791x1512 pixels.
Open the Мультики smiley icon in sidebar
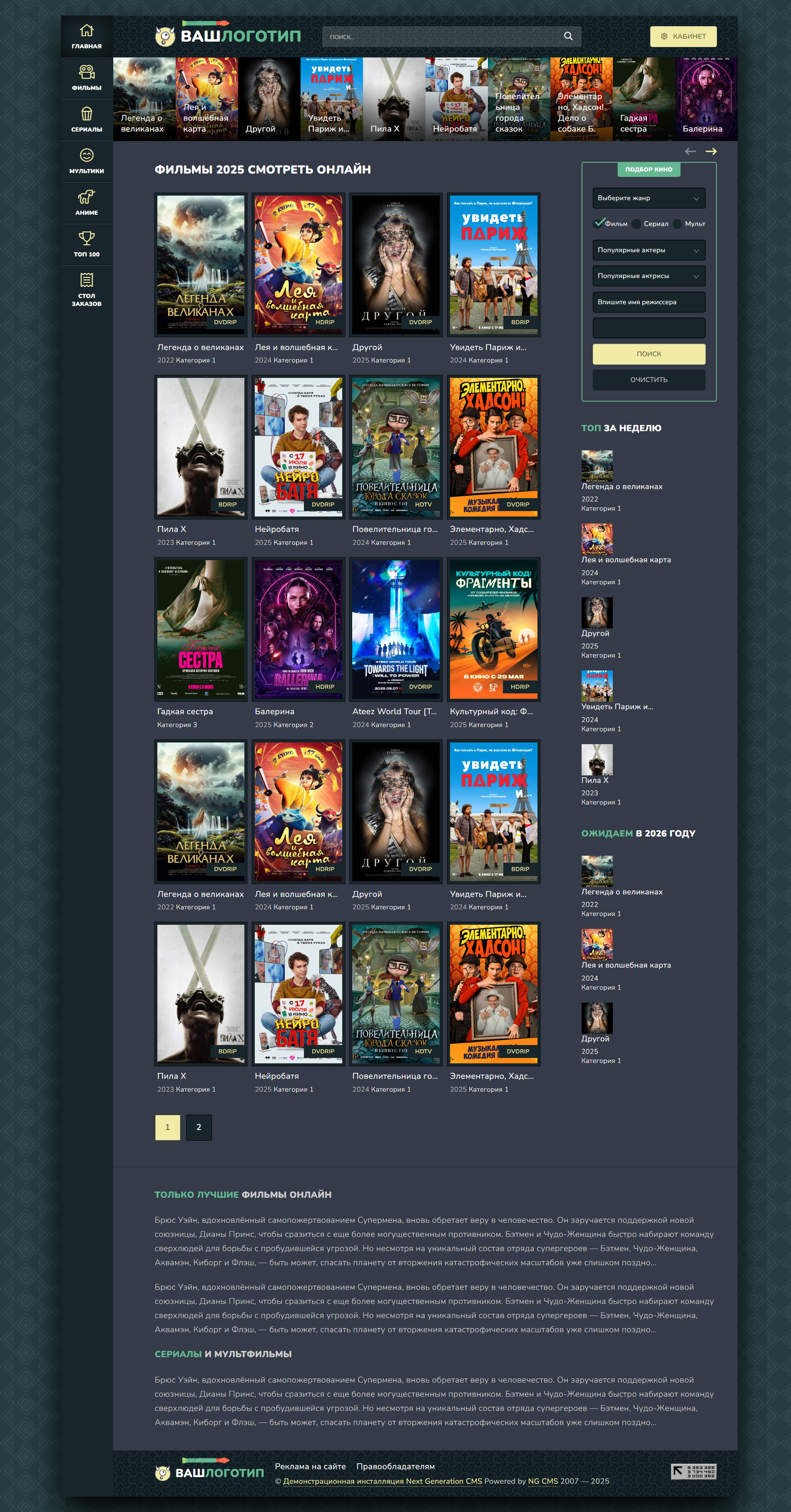click(86, 156)
